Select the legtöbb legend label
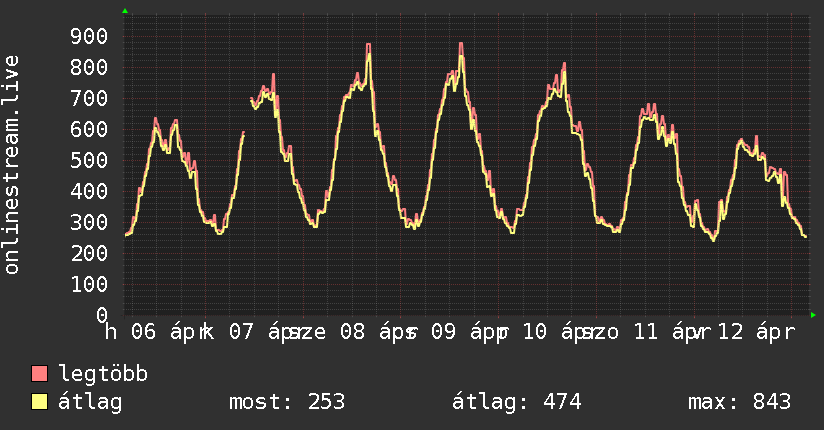 pos(103,375)
